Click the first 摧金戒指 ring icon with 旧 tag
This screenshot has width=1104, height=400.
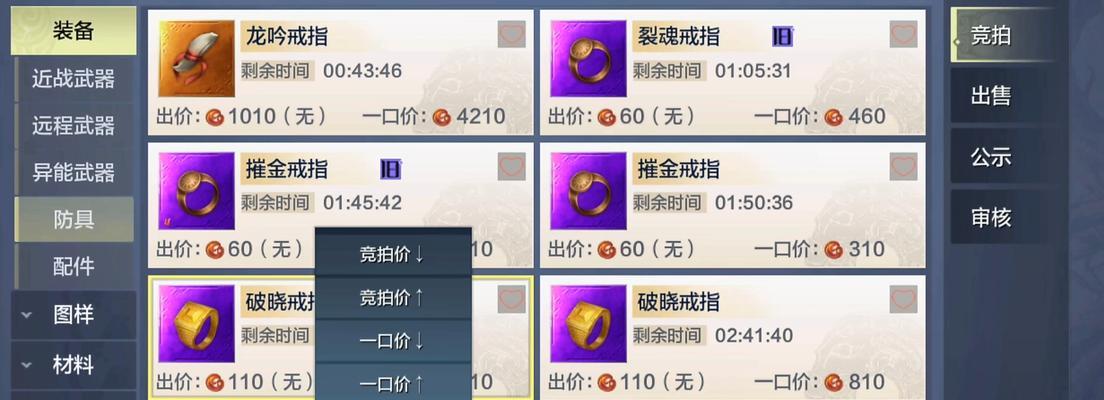(196, 191)
